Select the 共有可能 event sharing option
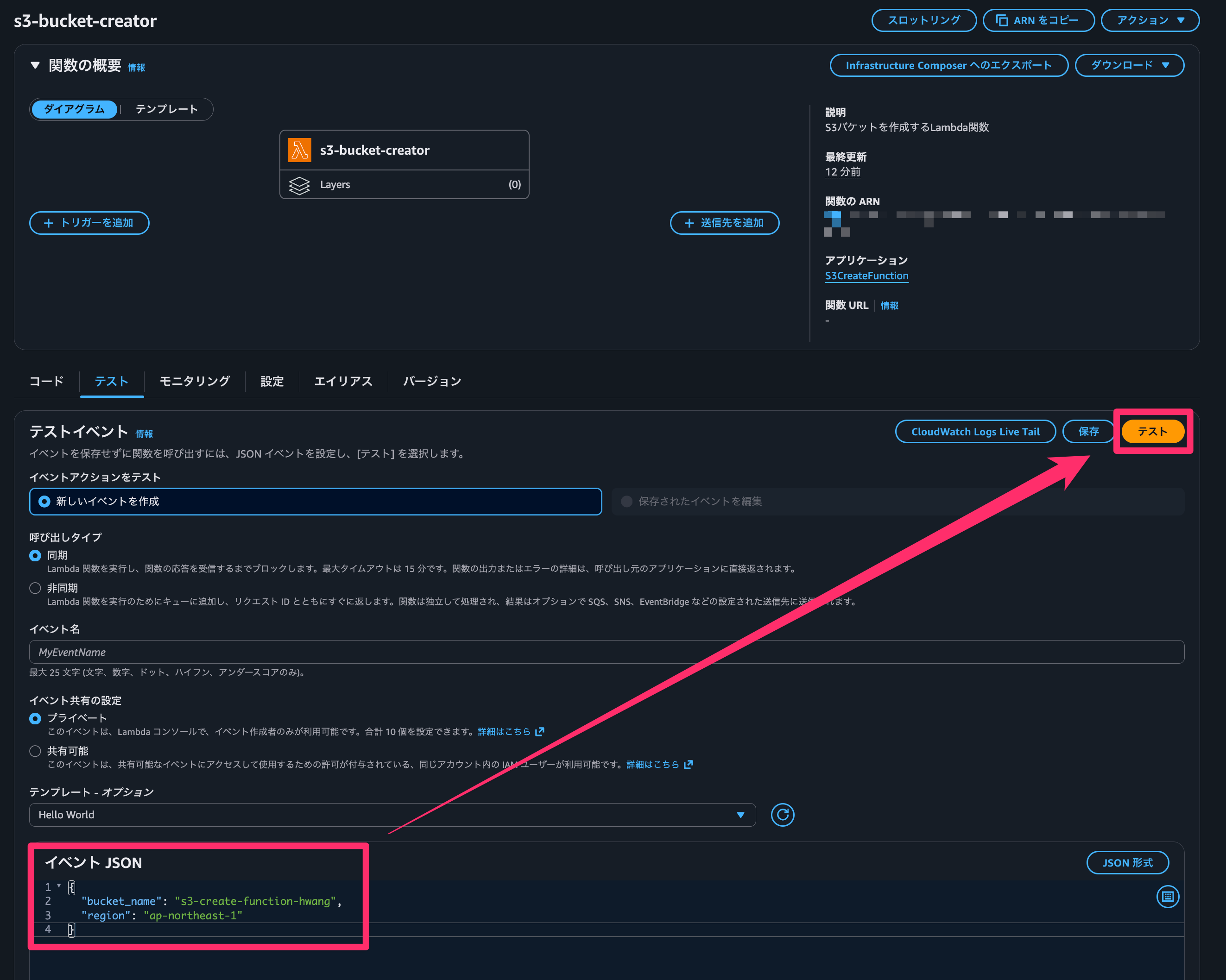The height and width of the screenshot is (980, 1226). pos(35,751)
